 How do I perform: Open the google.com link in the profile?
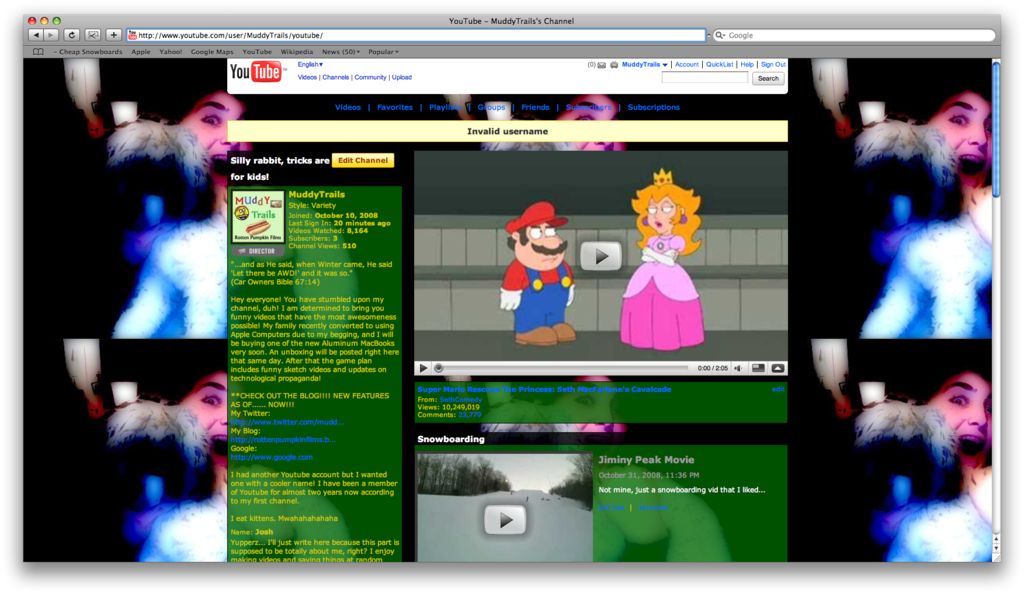[271, 457]
